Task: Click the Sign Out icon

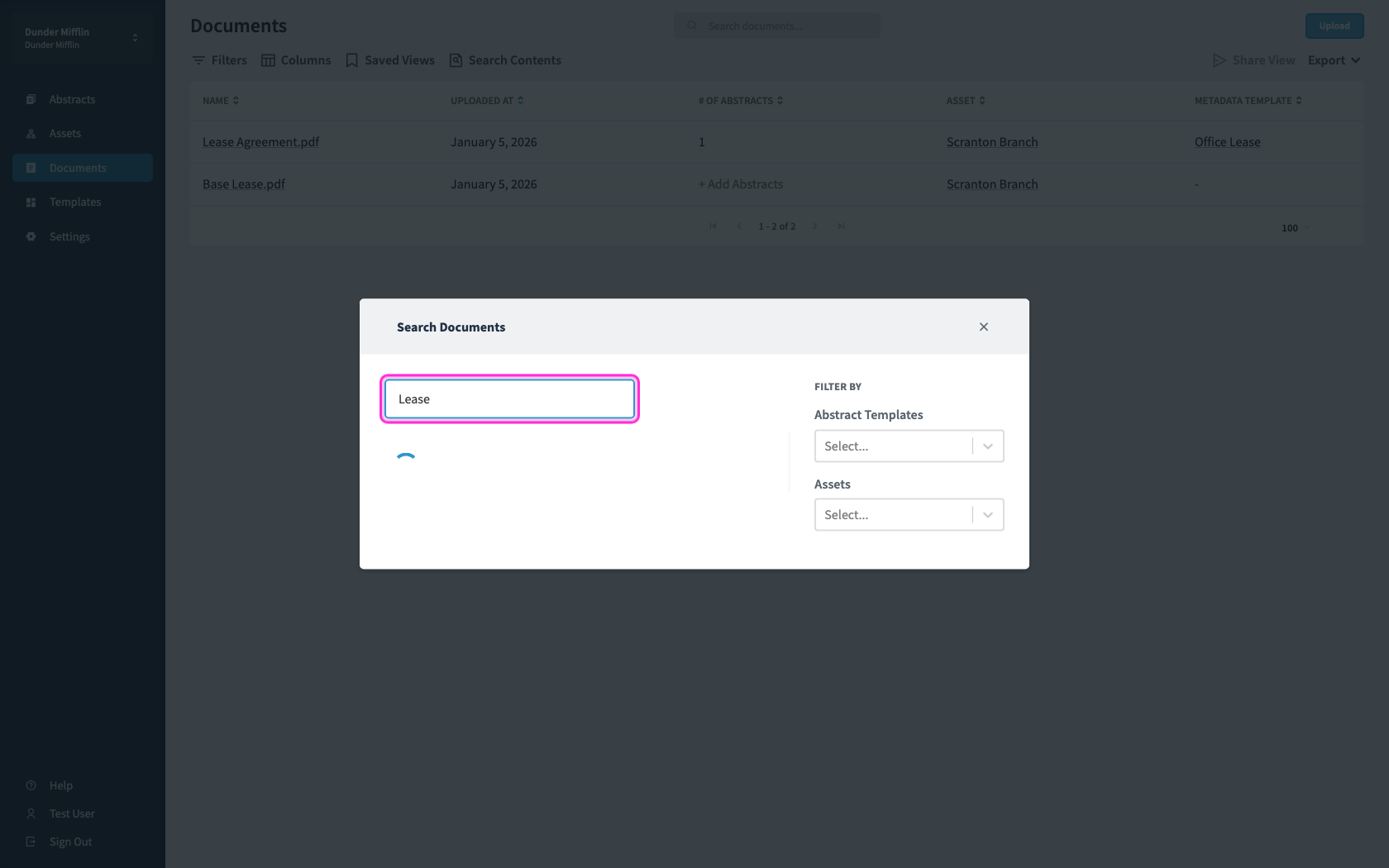Action: coord(31,842)
